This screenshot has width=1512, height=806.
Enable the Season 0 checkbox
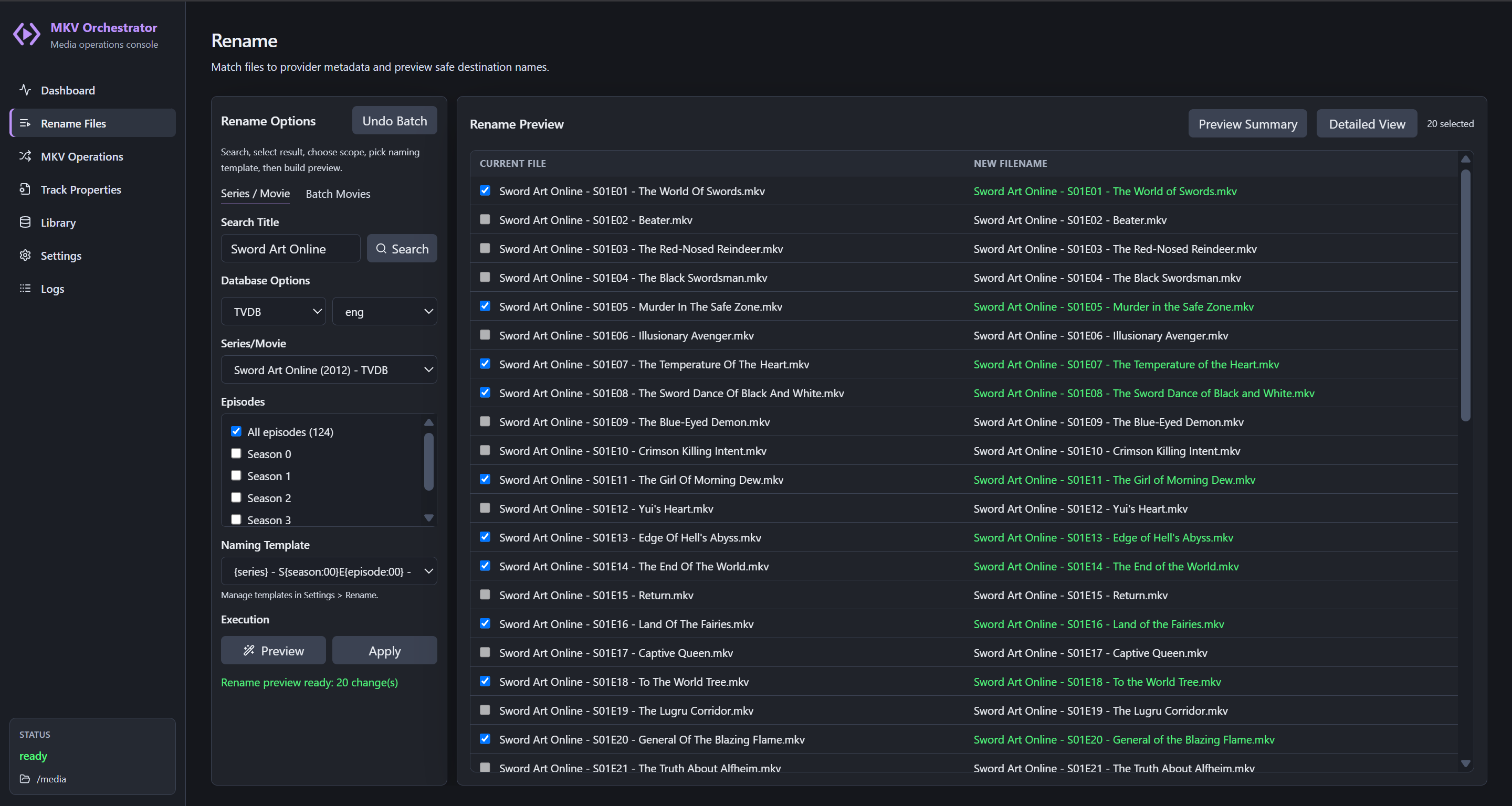pyautogui.click(x=236, y=453)
